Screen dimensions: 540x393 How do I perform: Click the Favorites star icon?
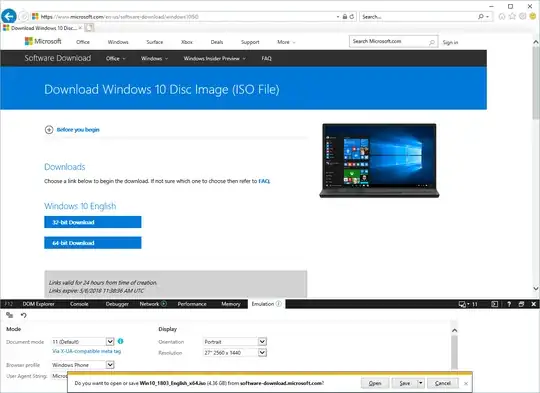pos(512,17)
